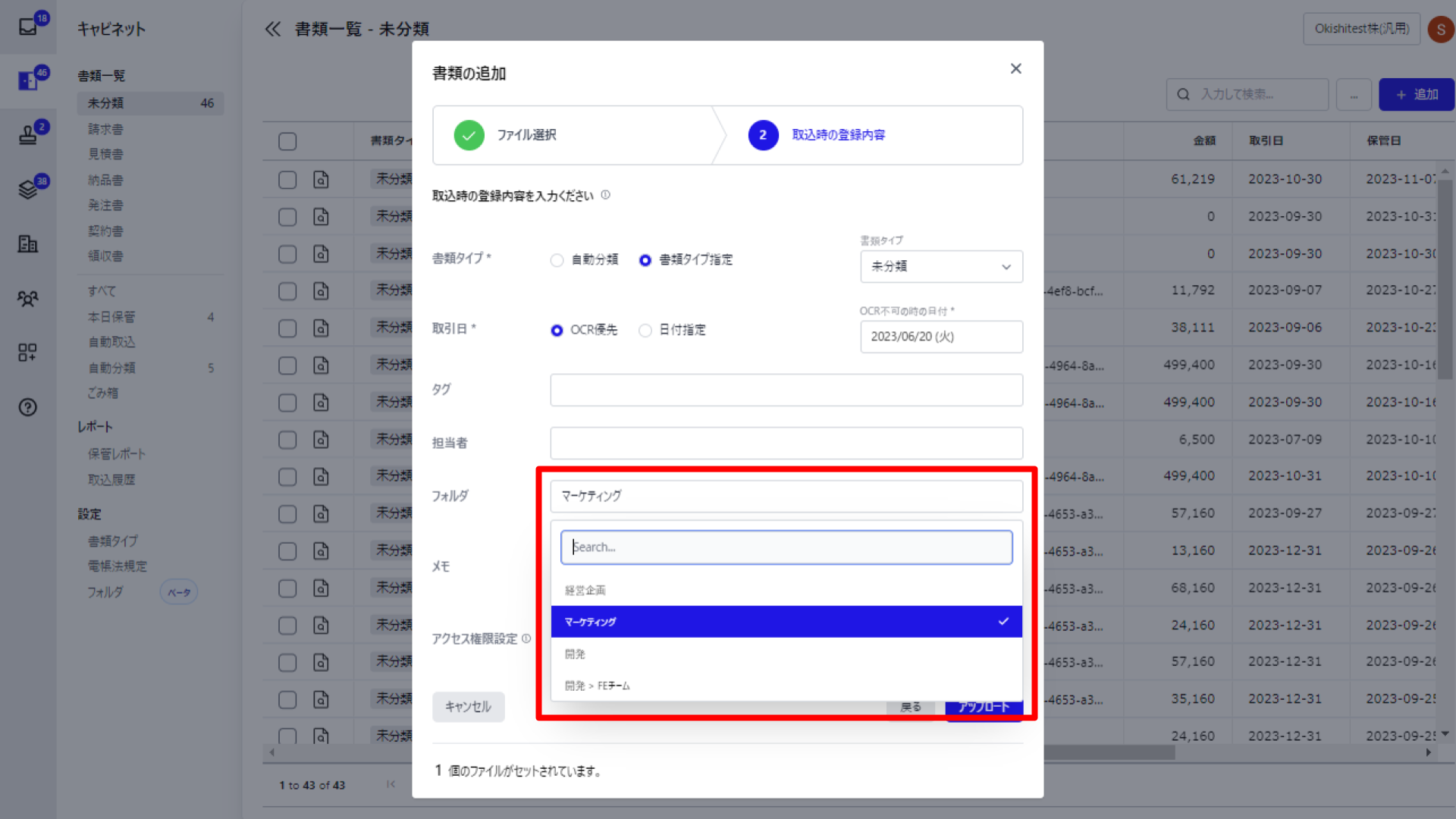The width and height of the screenshot is (1456, 819).
Task: Click the horizontal table scrollbar
Action: [1109, 753]
